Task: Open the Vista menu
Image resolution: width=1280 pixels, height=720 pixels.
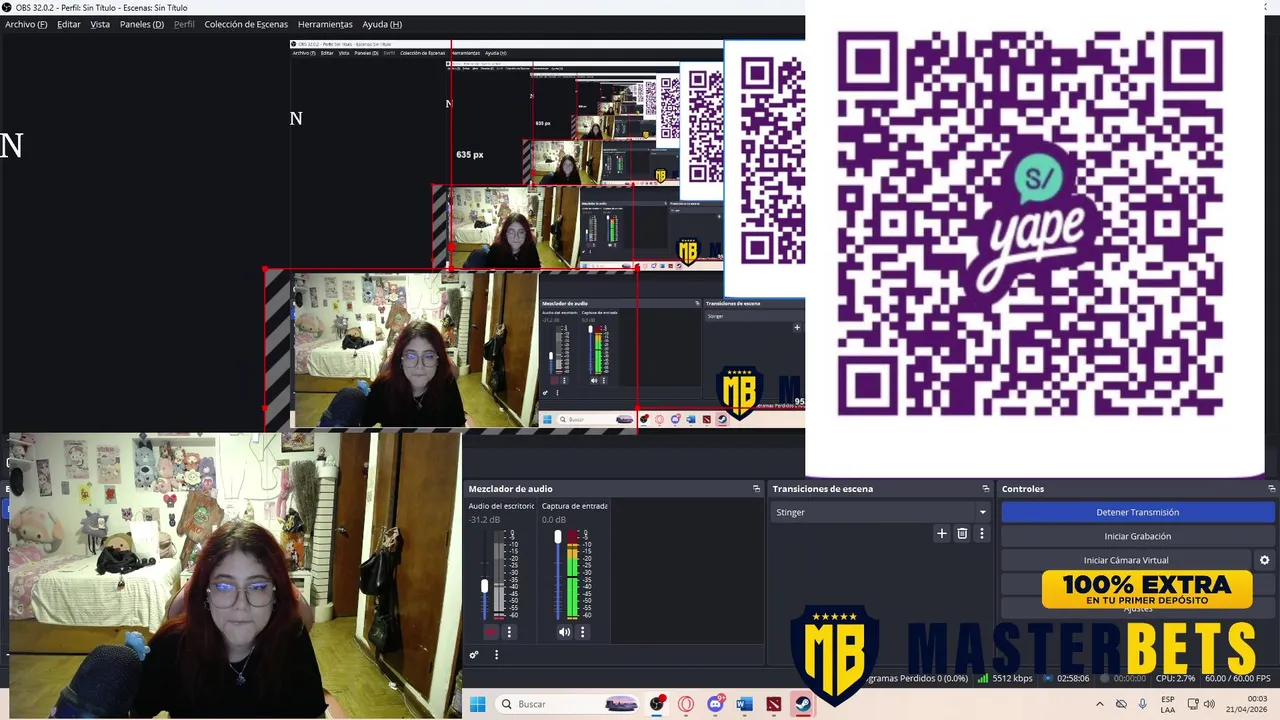Action: [100, 24]
